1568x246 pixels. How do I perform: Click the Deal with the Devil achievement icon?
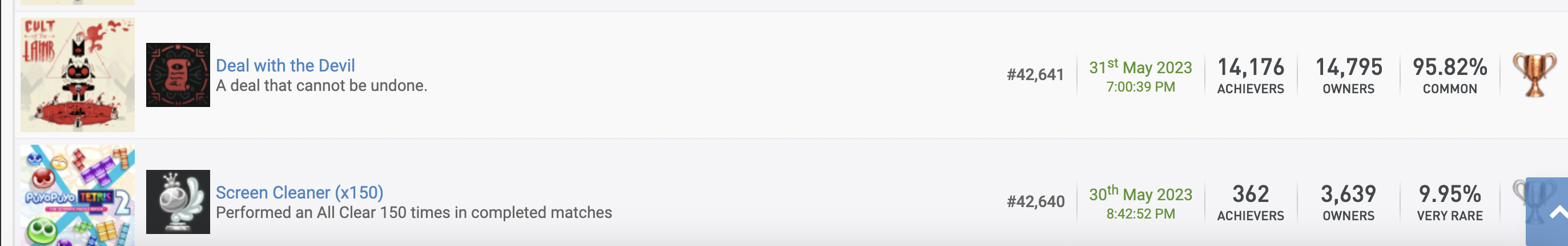pyautogui.click(x=178, y=74)
